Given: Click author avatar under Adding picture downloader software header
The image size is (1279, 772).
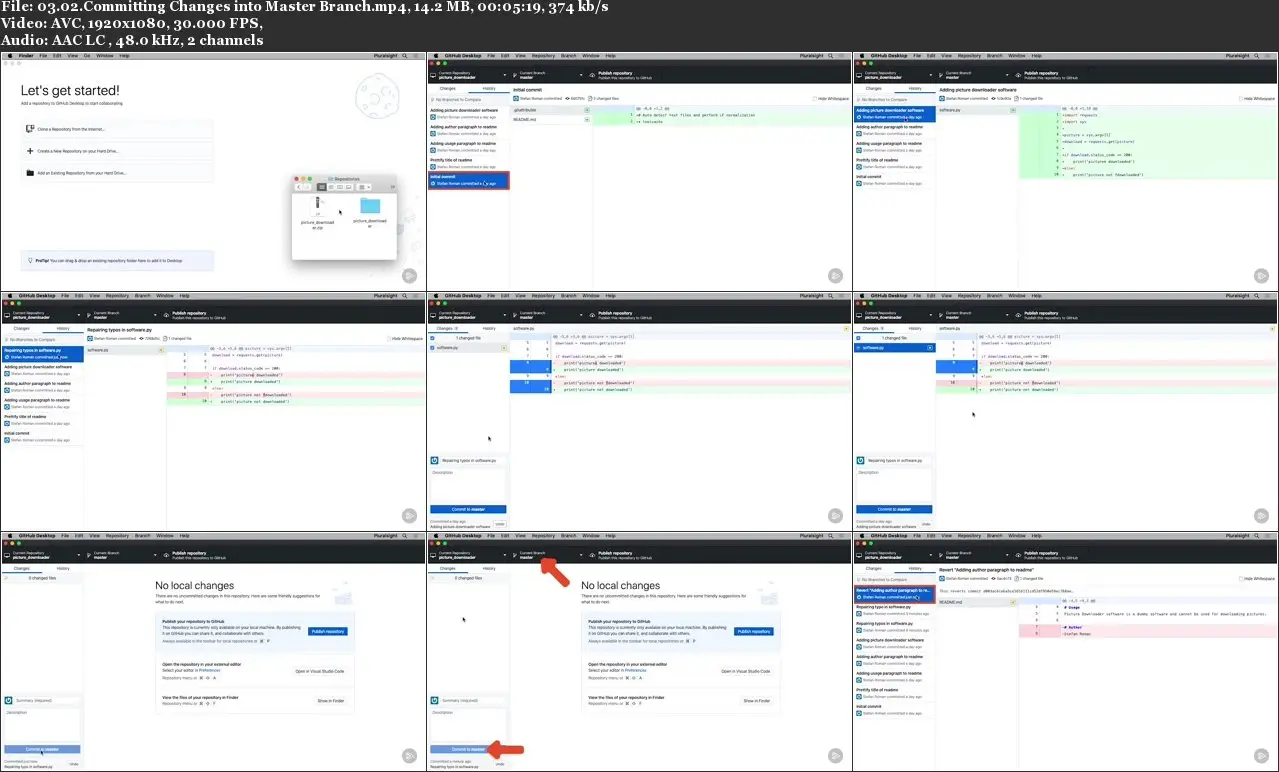Looking at the screenshot, I should click(941, 99).
